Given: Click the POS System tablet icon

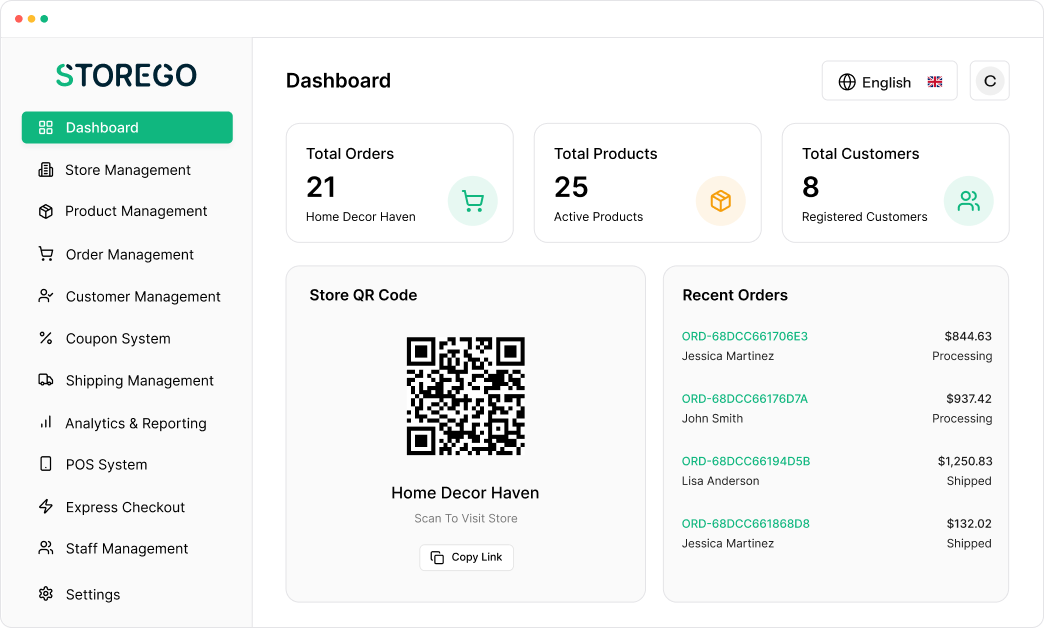Looking at the screenshot, I should point(45,464).
